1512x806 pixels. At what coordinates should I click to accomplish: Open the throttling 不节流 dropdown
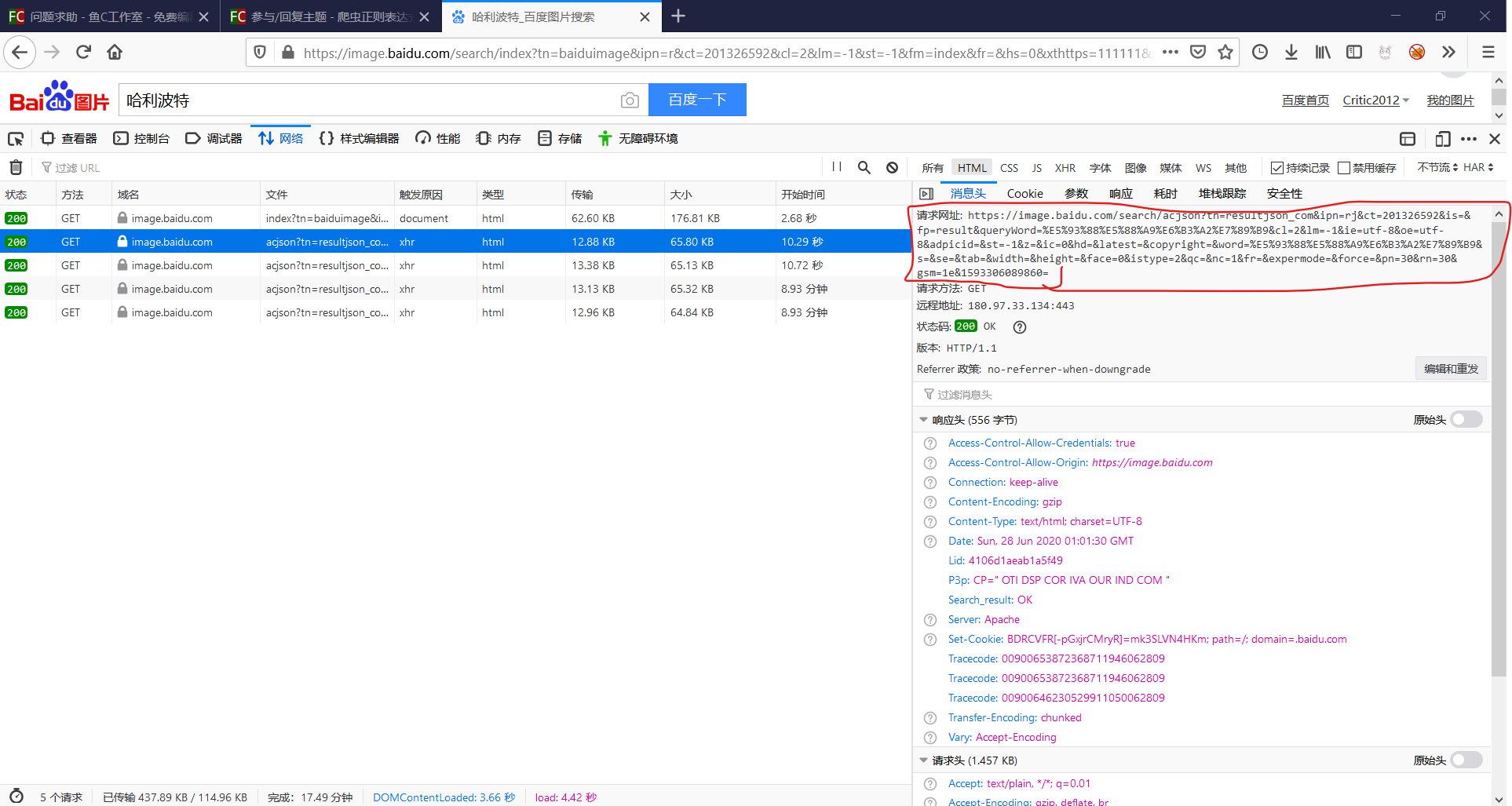coord(1437,167)
